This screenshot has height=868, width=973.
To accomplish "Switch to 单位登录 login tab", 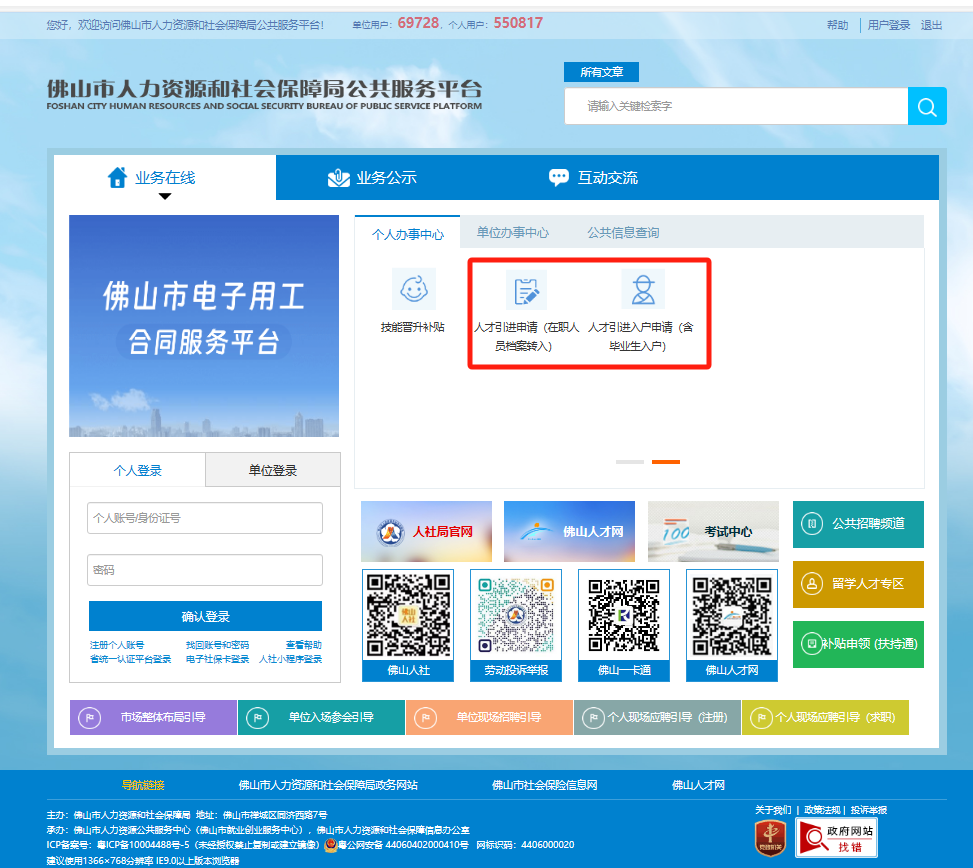I will pos(272,470).
